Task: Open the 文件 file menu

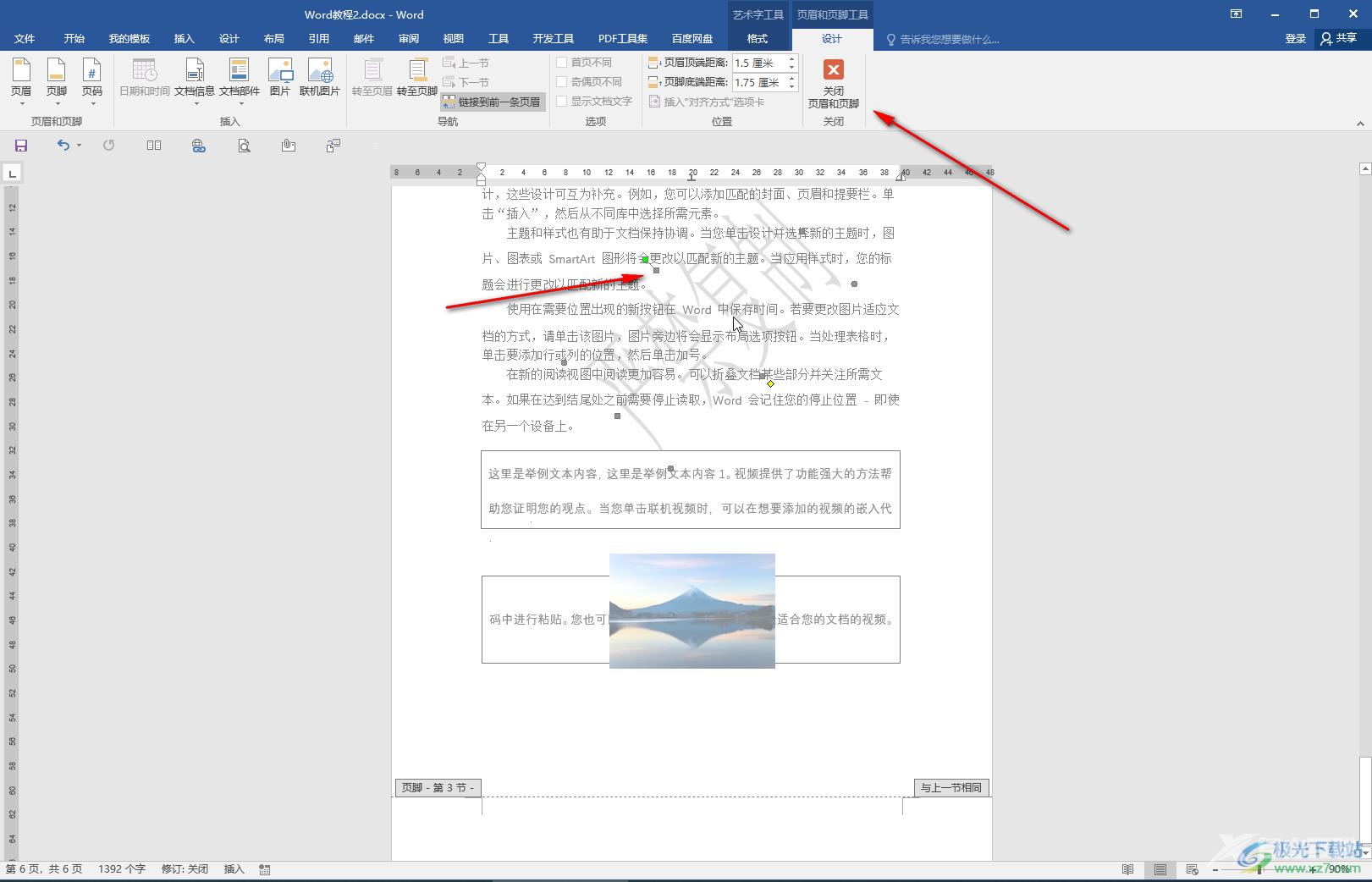Action: click(25, 39)
